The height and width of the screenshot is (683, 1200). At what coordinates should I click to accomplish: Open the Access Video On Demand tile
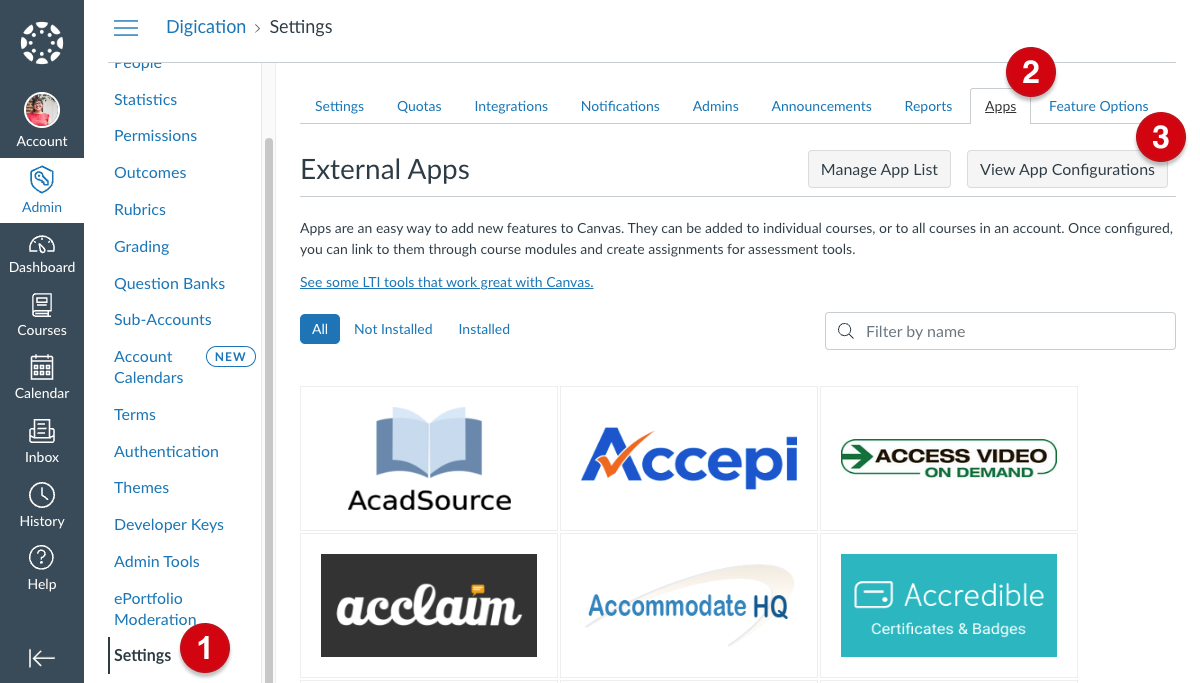[x=949, y=458]
